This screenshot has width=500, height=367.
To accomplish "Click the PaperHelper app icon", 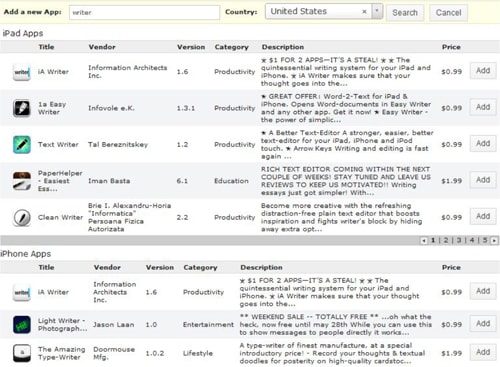I will tap(22, 181).
